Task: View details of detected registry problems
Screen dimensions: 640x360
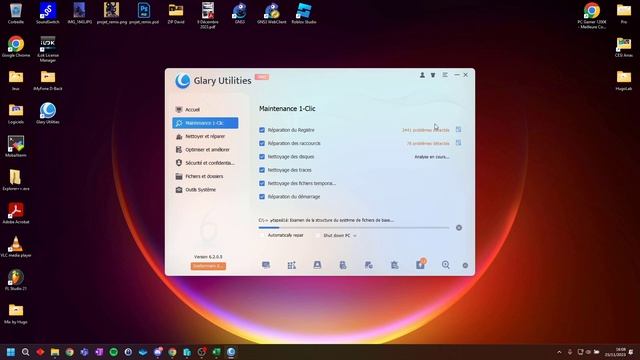Action: point(458,130)
